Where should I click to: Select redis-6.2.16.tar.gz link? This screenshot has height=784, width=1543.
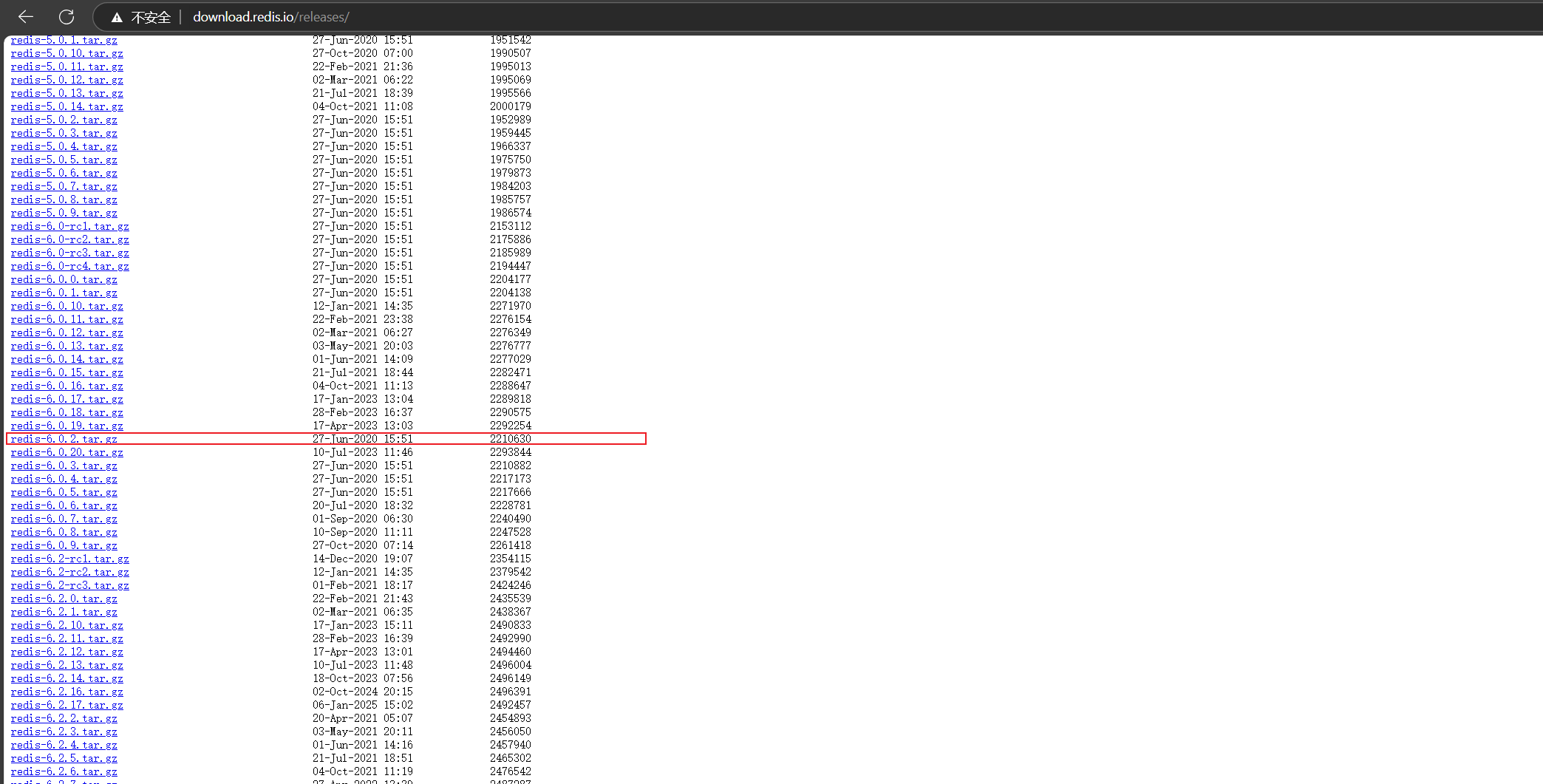[67, 692]
